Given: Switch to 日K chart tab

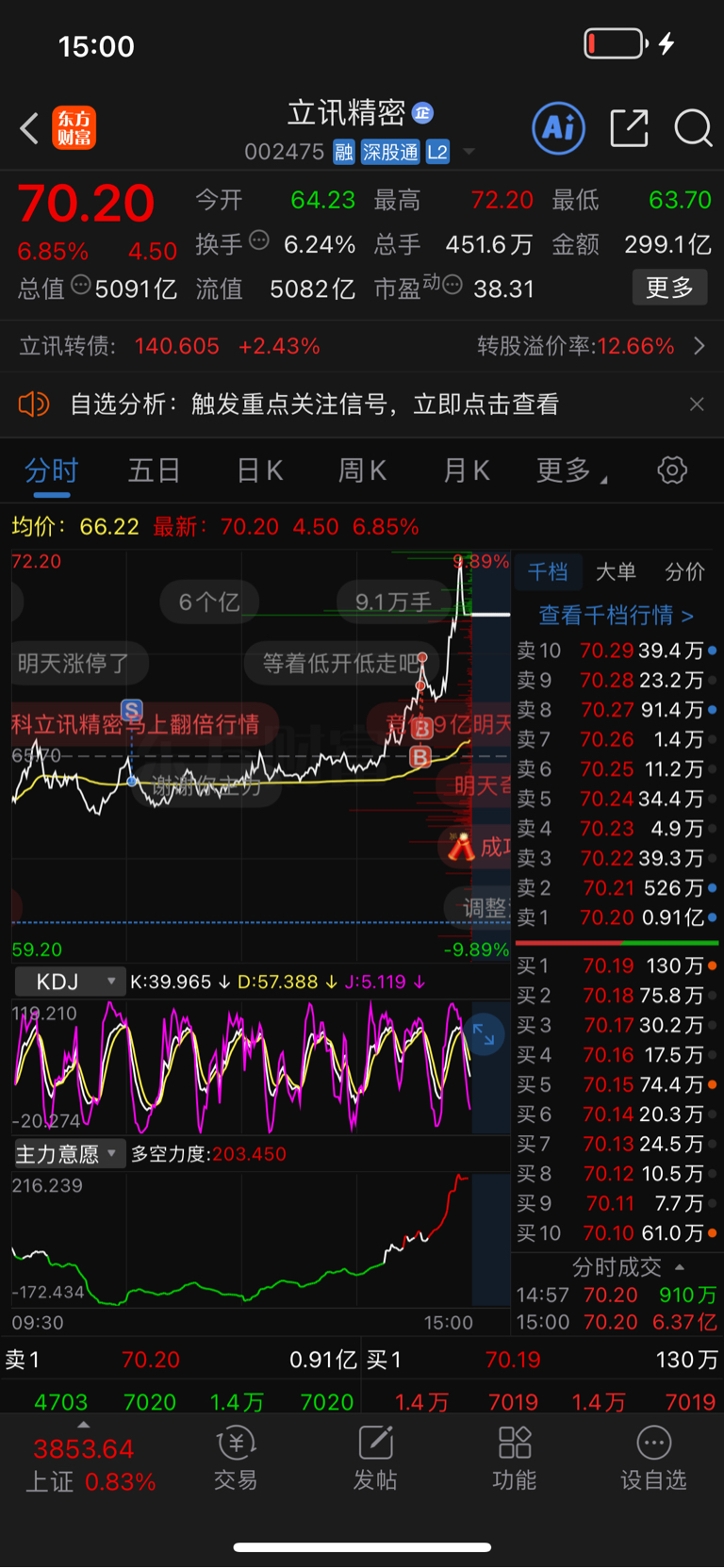Looking at the screenshot, I should (259, 470).
